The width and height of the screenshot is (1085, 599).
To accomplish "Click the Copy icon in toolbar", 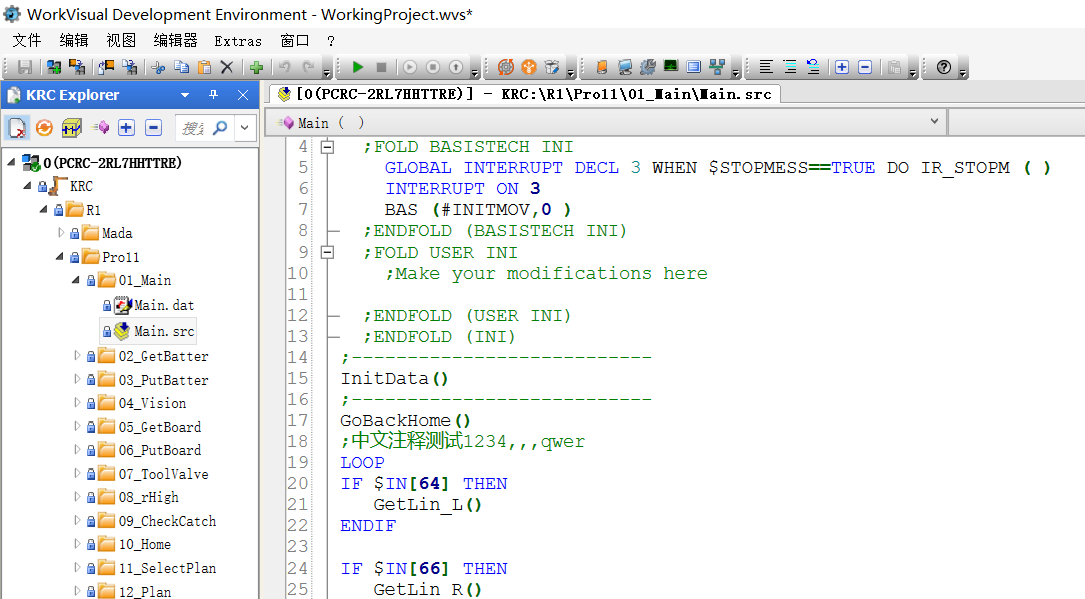I will point(181,67).
